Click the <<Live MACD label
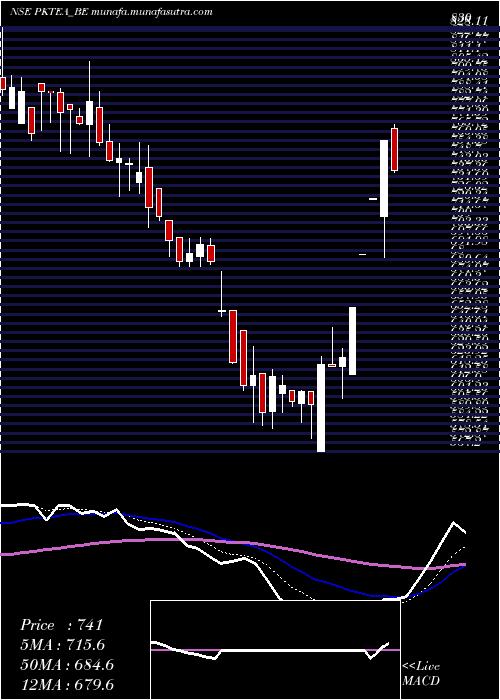Image resolution: width=500 pixels, height=700 pixels. click(421, 674)
